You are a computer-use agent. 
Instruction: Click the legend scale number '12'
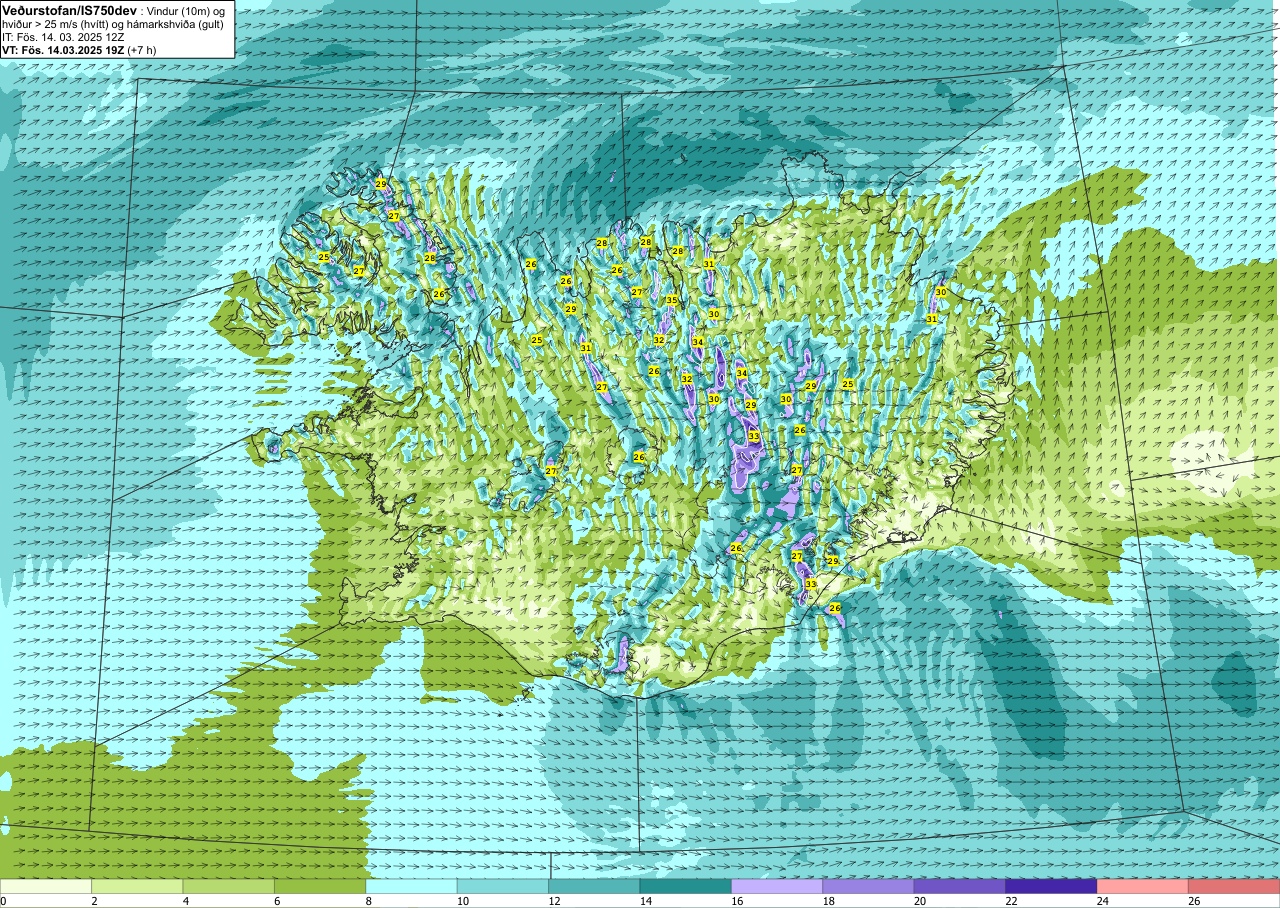pyautogui.click(x=555, y=901)
